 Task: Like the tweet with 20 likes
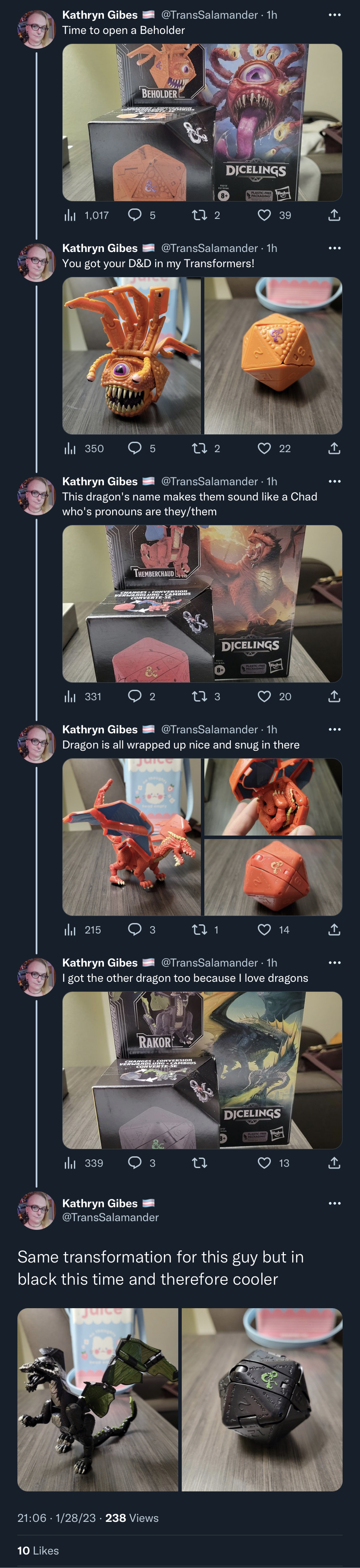(264, 696)
